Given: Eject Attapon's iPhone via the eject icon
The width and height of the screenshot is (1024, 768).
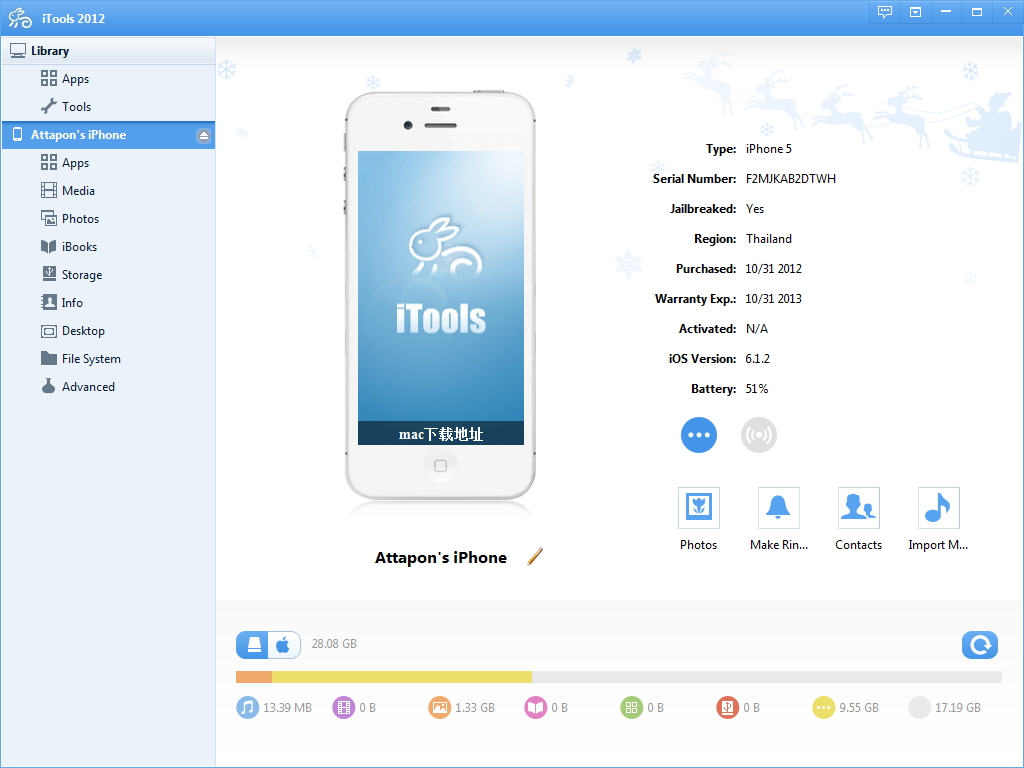Looking at the screenshot, I should click(204, 136).
